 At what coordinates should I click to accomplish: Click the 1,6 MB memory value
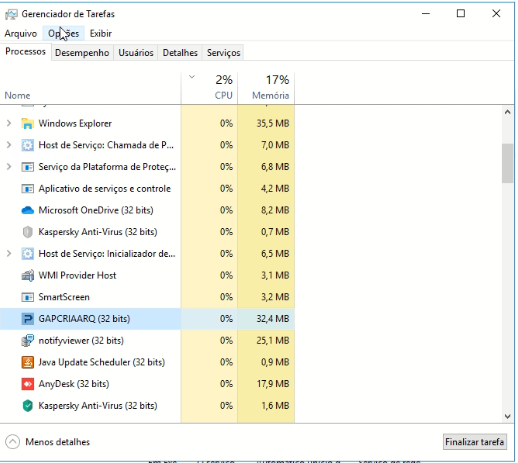275,406
